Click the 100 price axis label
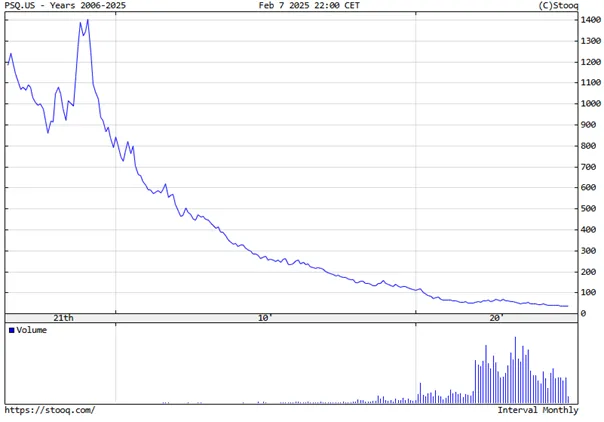 pyautogui.click(x=589, y=293)
